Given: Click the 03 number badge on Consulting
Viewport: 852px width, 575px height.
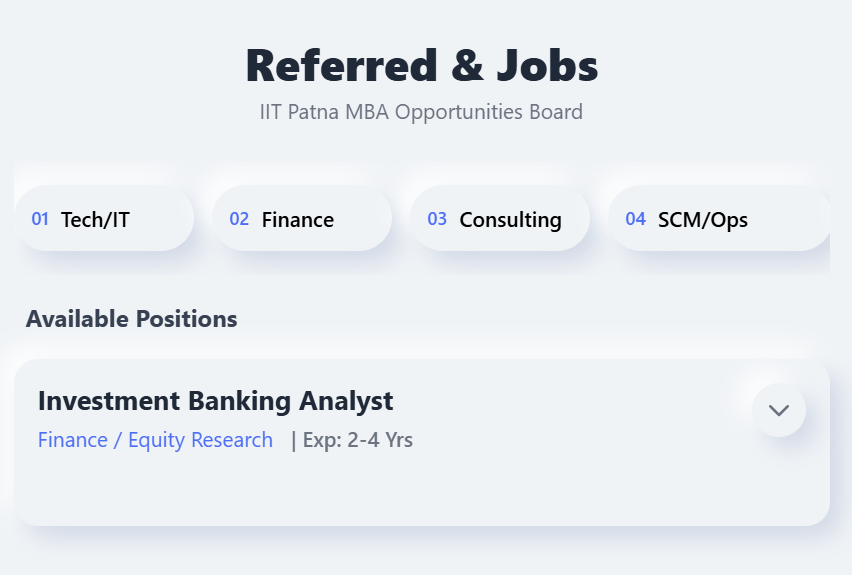Looking at the screenshot, I should pos(437,219).
